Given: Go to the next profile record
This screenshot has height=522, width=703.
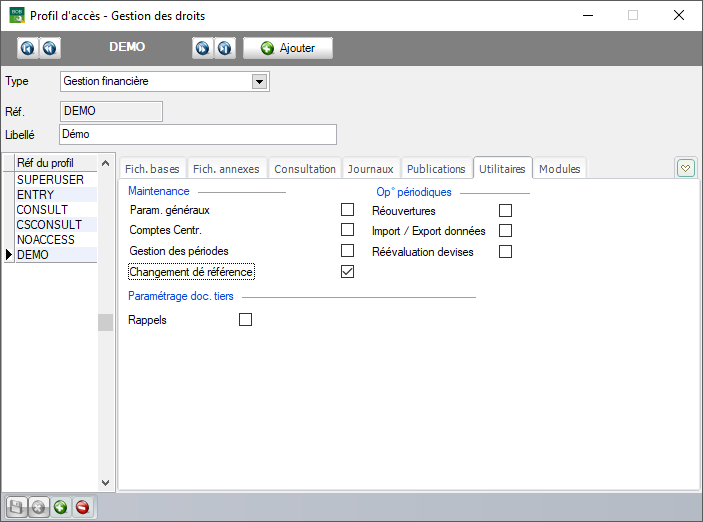Looking at the screenshot, I should (203, 48).
